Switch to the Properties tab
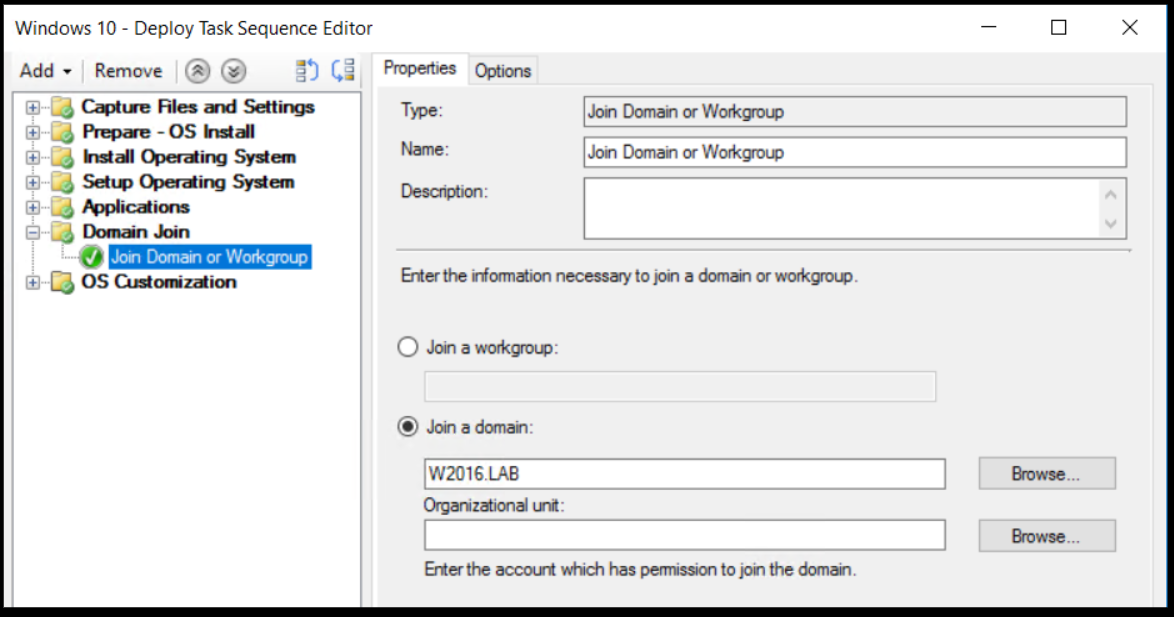The image size is (1174, 617). (420, 68)
